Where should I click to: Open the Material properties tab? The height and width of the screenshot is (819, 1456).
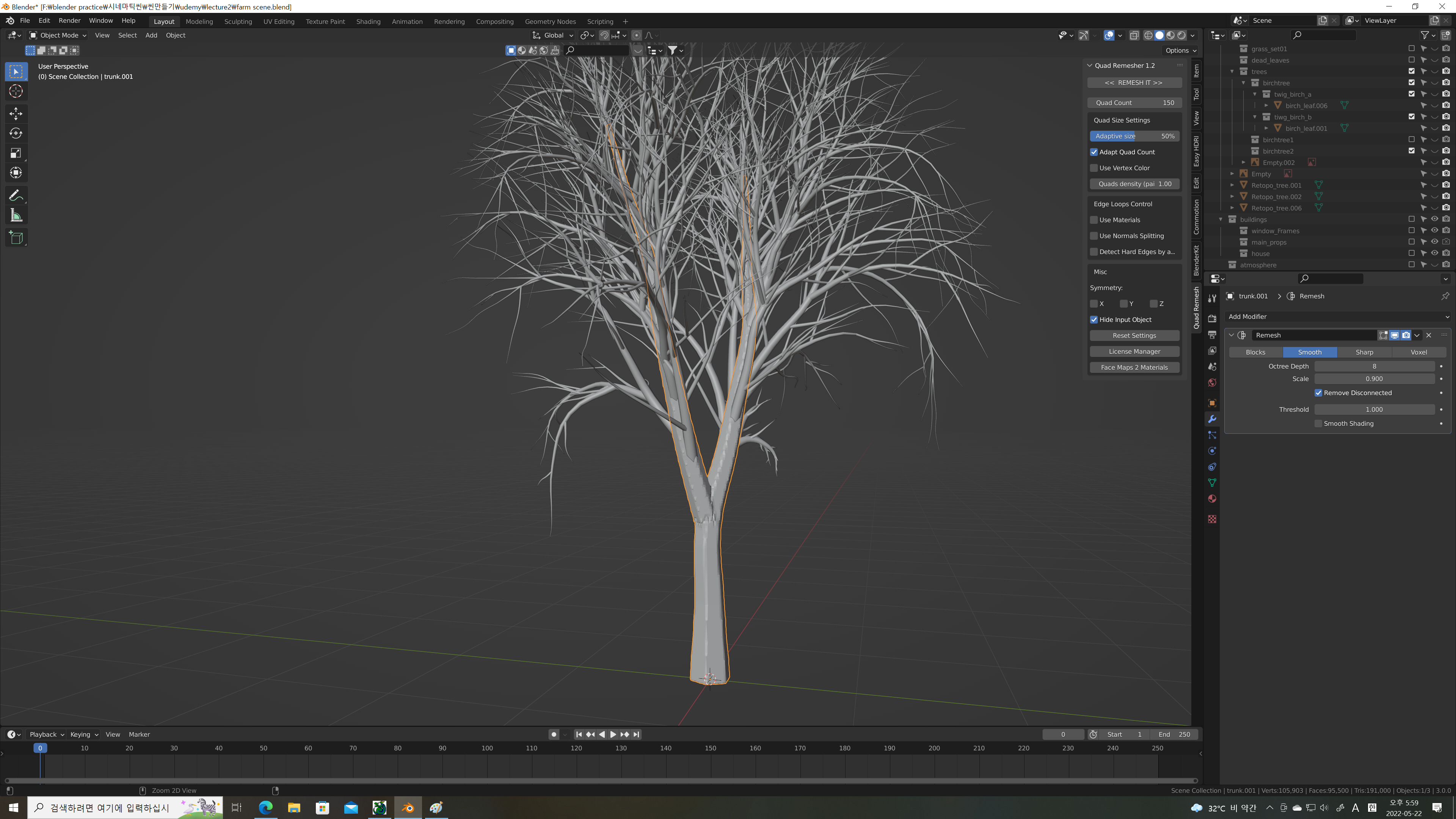[1212, 499]
